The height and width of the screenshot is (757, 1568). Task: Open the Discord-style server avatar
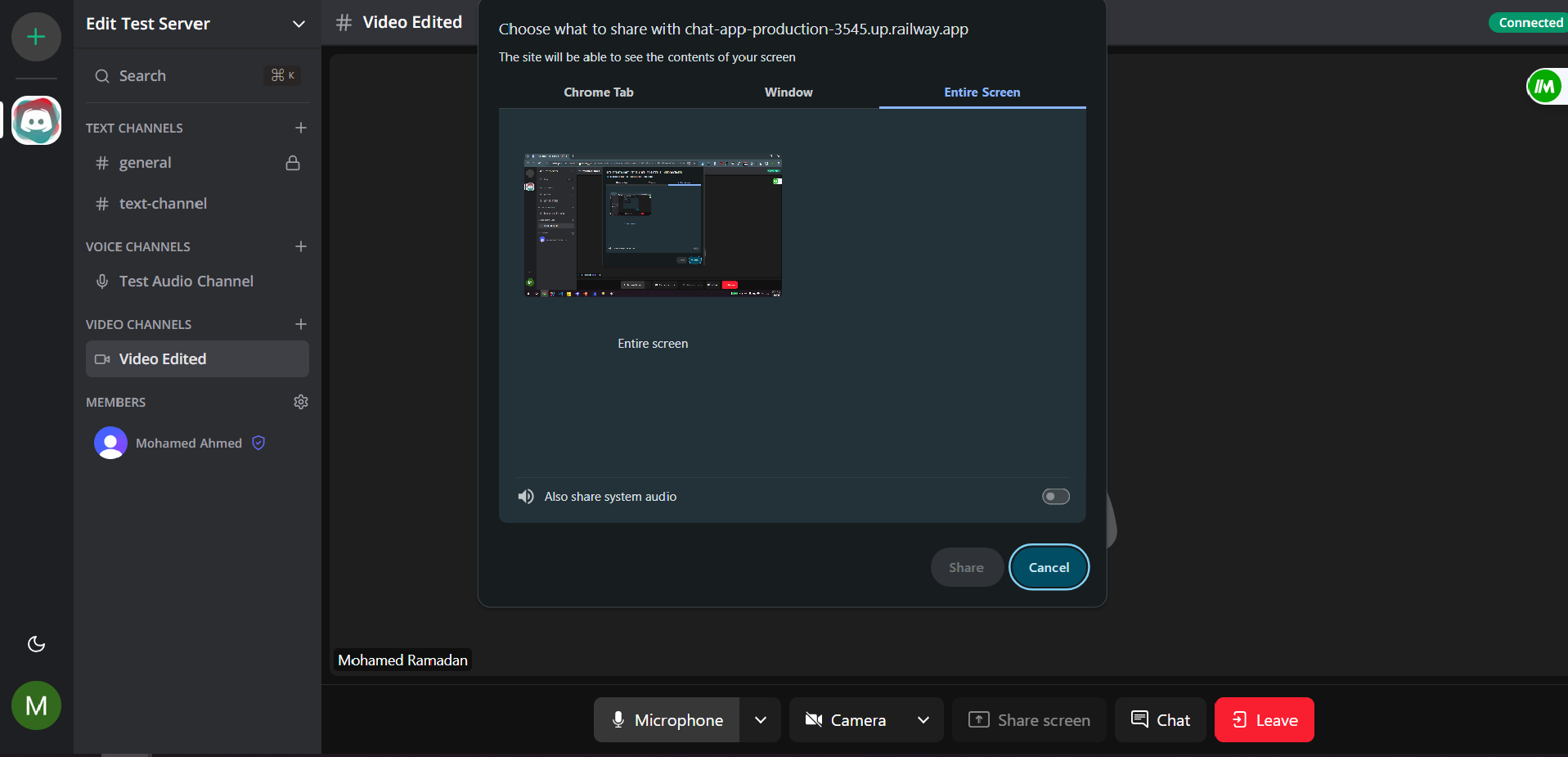coord(36,120)
